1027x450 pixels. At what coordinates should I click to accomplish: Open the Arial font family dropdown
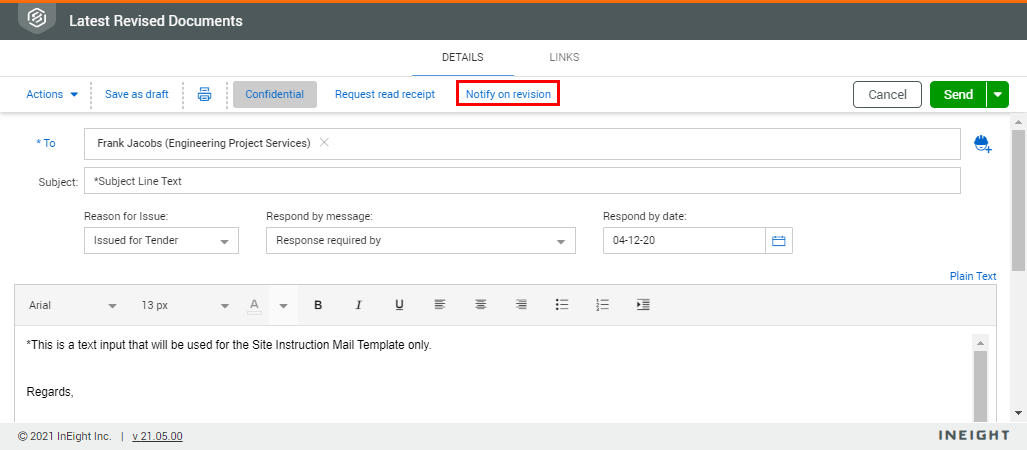[x=72, y=305]
